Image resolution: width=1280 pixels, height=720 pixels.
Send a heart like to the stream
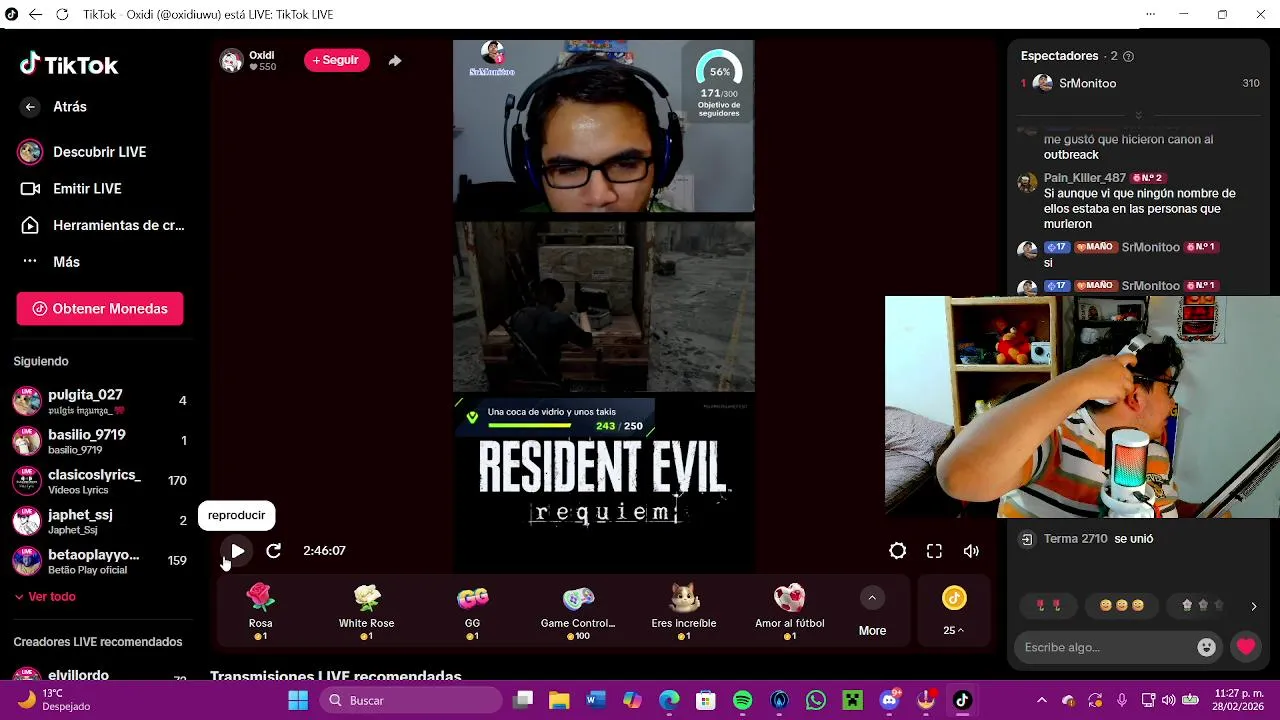tap(1246, 647)
